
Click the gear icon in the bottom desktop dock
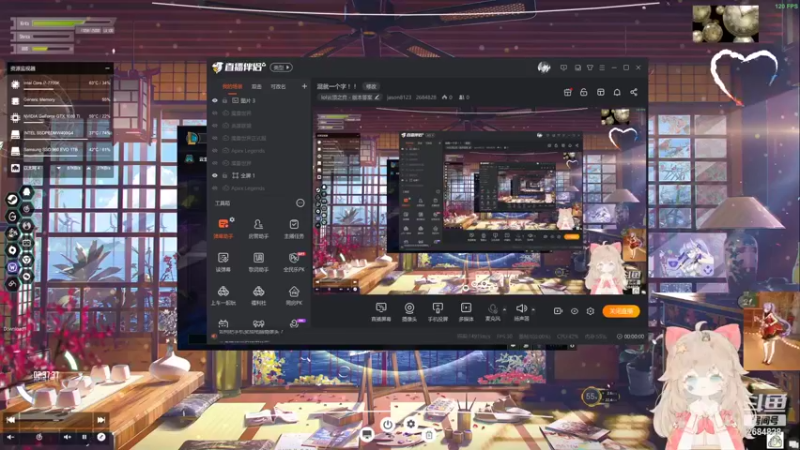coord(411,424)
